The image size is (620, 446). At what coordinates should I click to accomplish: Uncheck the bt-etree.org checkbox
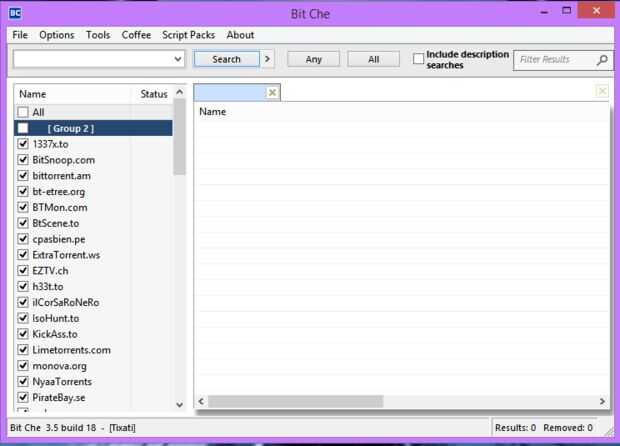pos(23,191)
